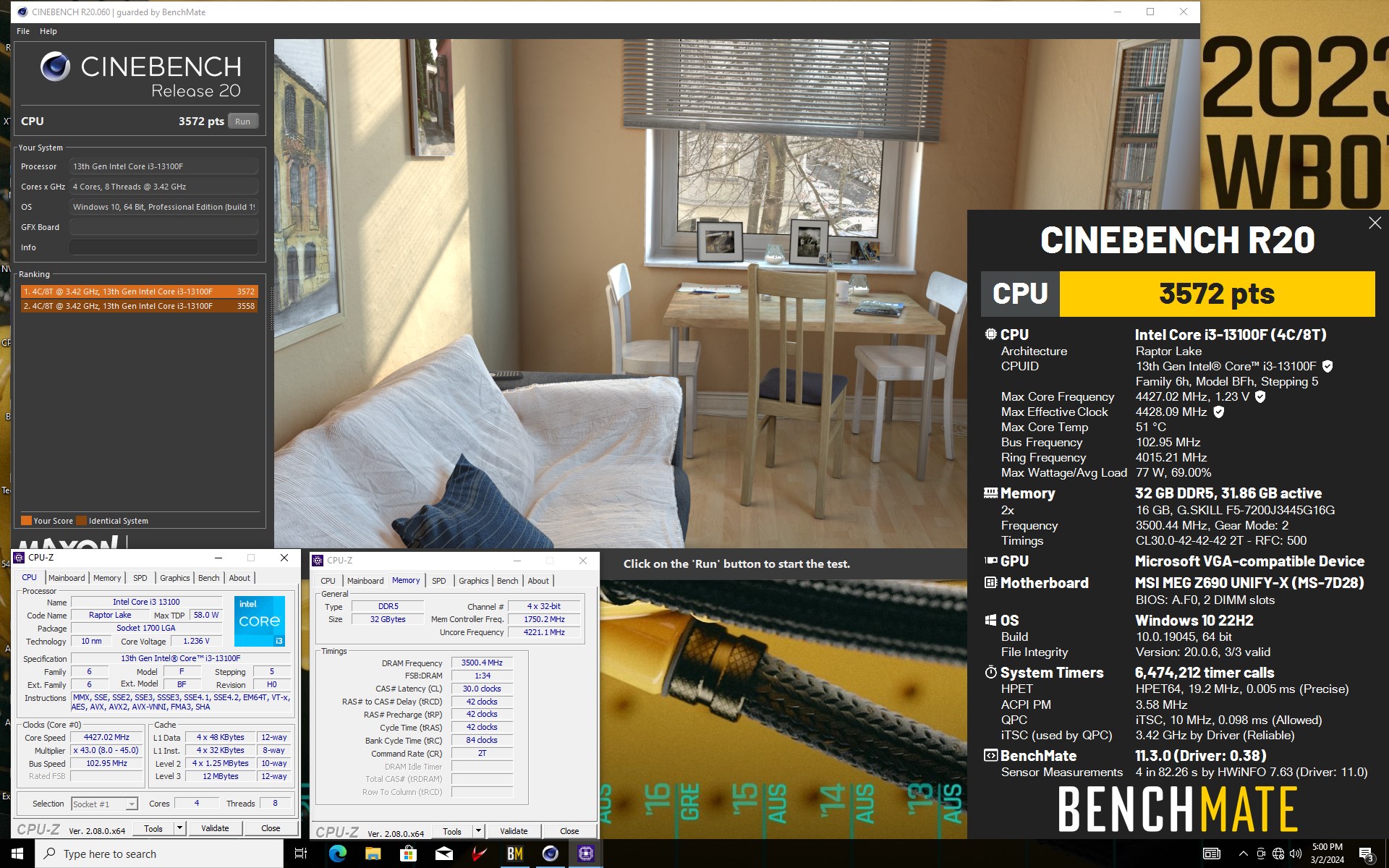Click the Motherboard section icon
This screenshot has width=1389, height=868.
click(x=990, y=582)
